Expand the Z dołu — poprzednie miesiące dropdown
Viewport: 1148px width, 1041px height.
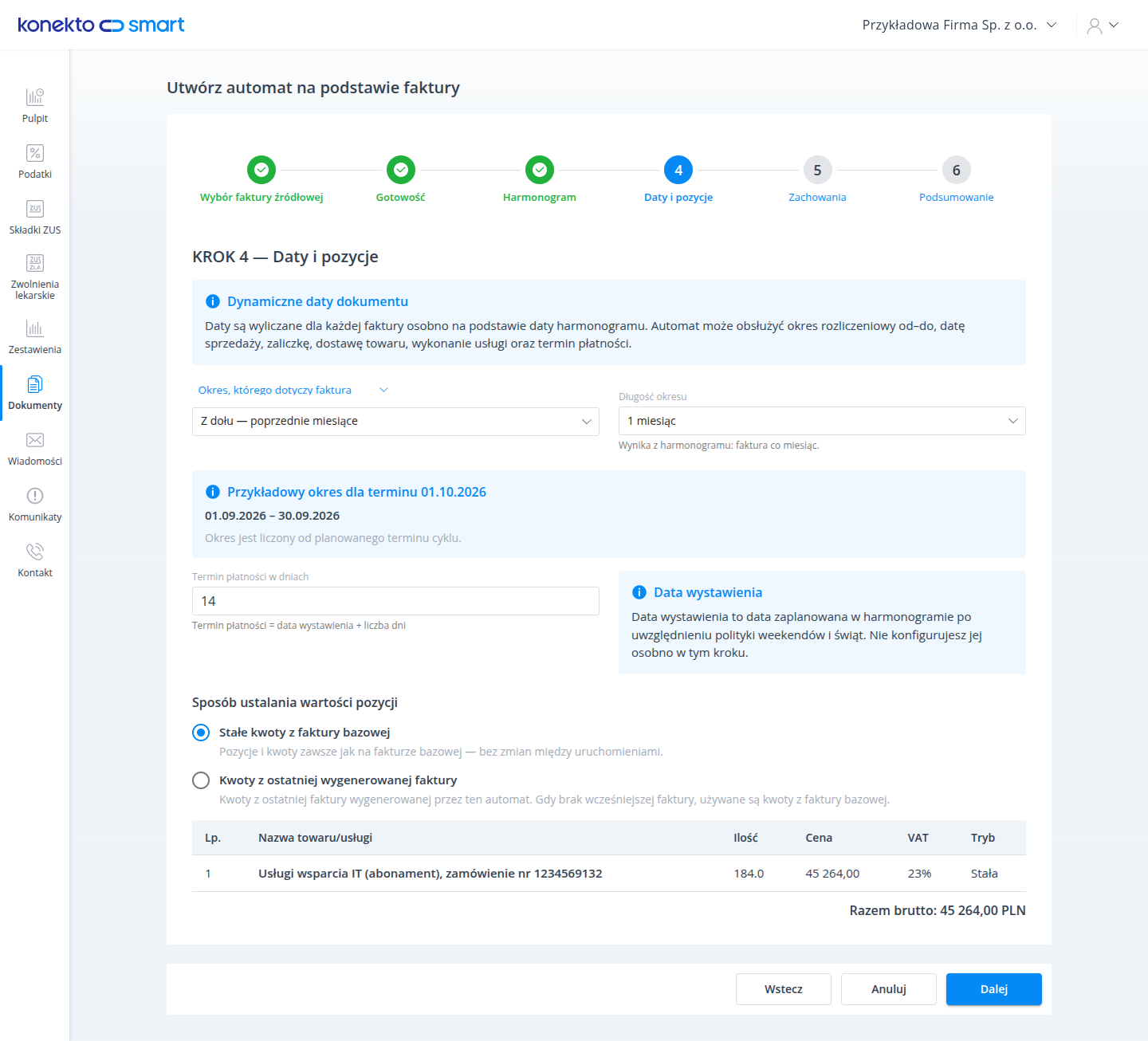pos(395,422)
